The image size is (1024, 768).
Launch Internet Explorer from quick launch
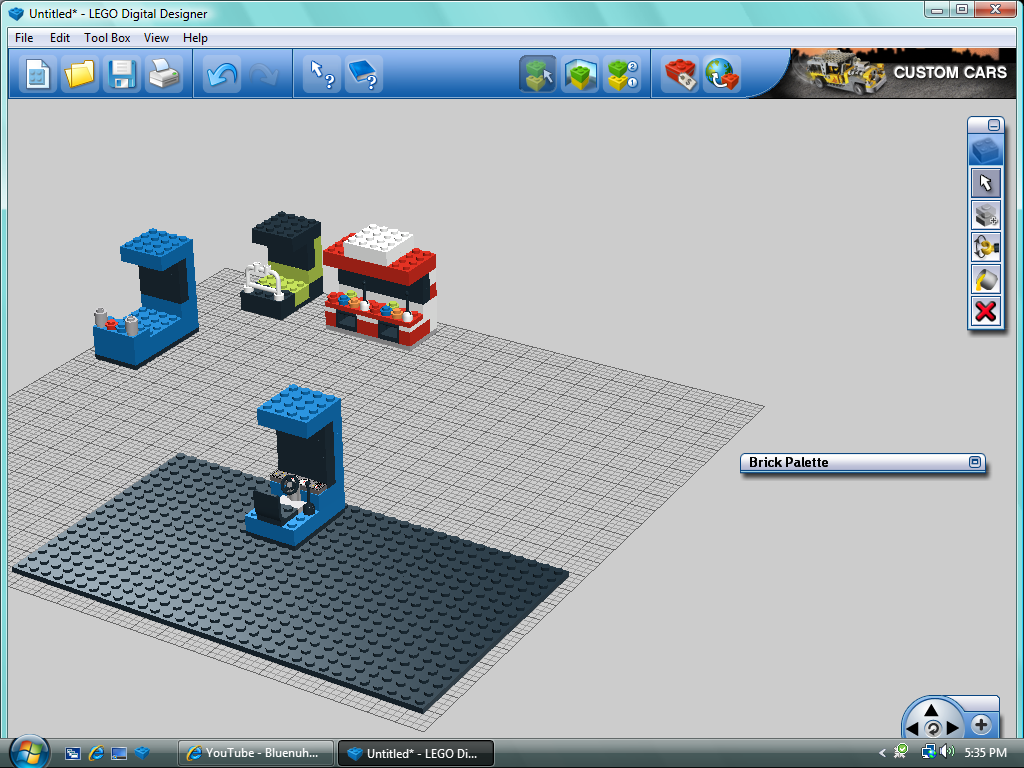pos(96,753)
